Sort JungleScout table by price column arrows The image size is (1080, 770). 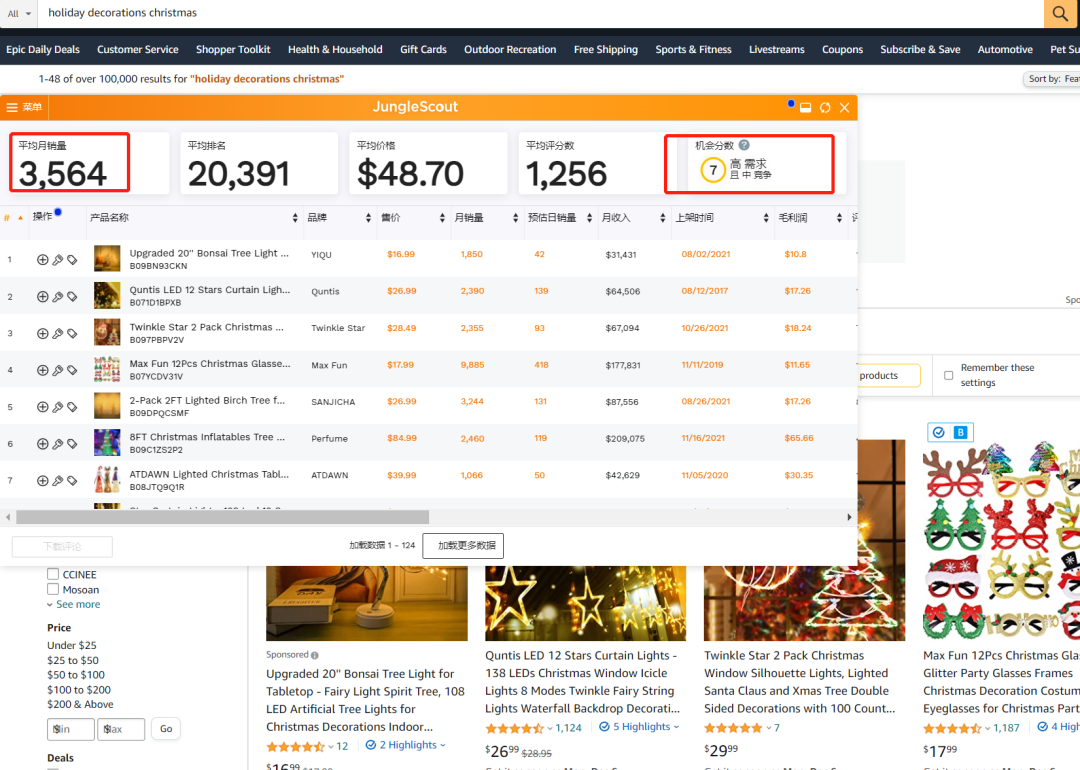pyautogui.click(x=442, y=218)
